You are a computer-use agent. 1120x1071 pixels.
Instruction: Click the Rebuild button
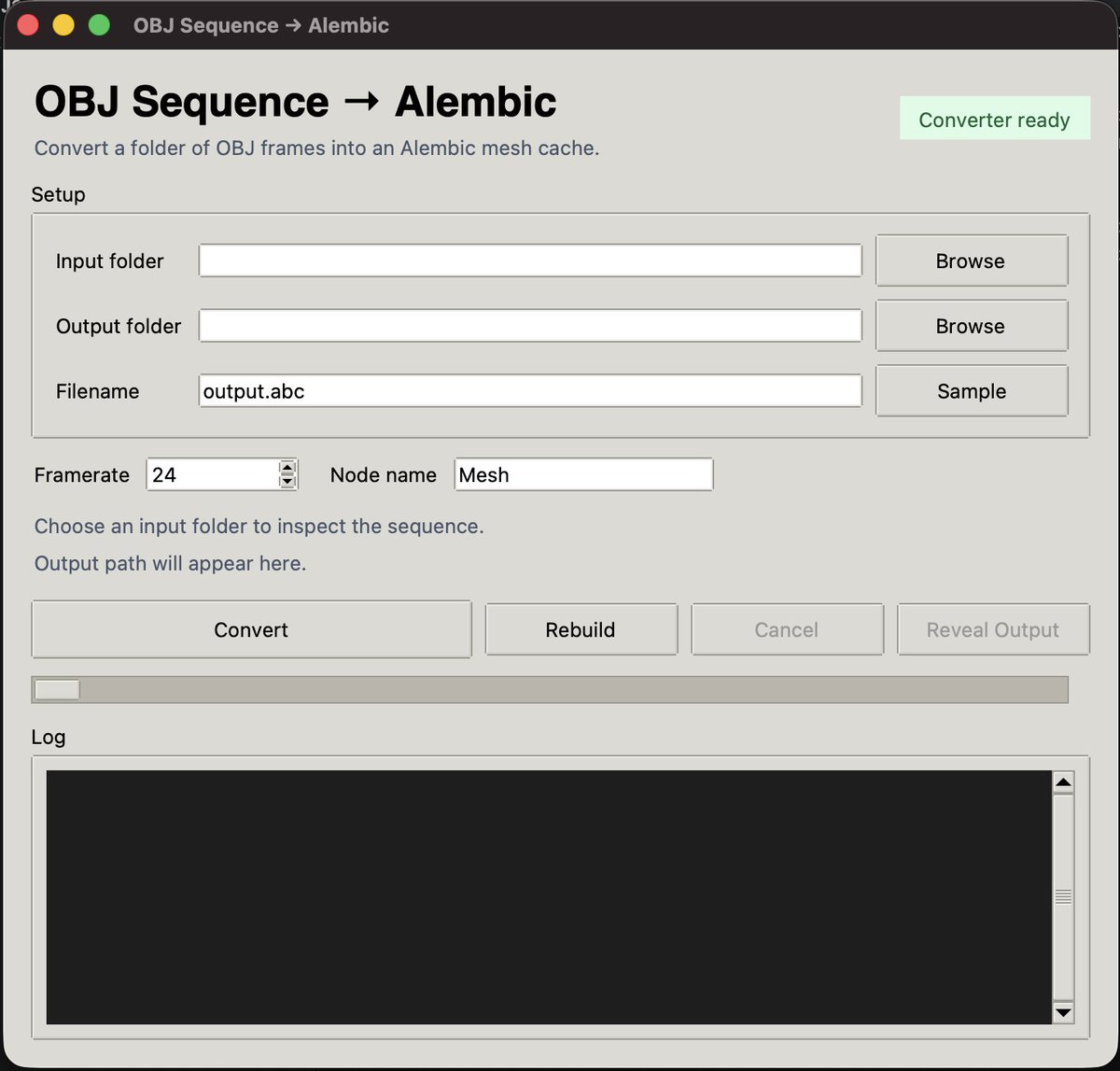tap(581, 630)
